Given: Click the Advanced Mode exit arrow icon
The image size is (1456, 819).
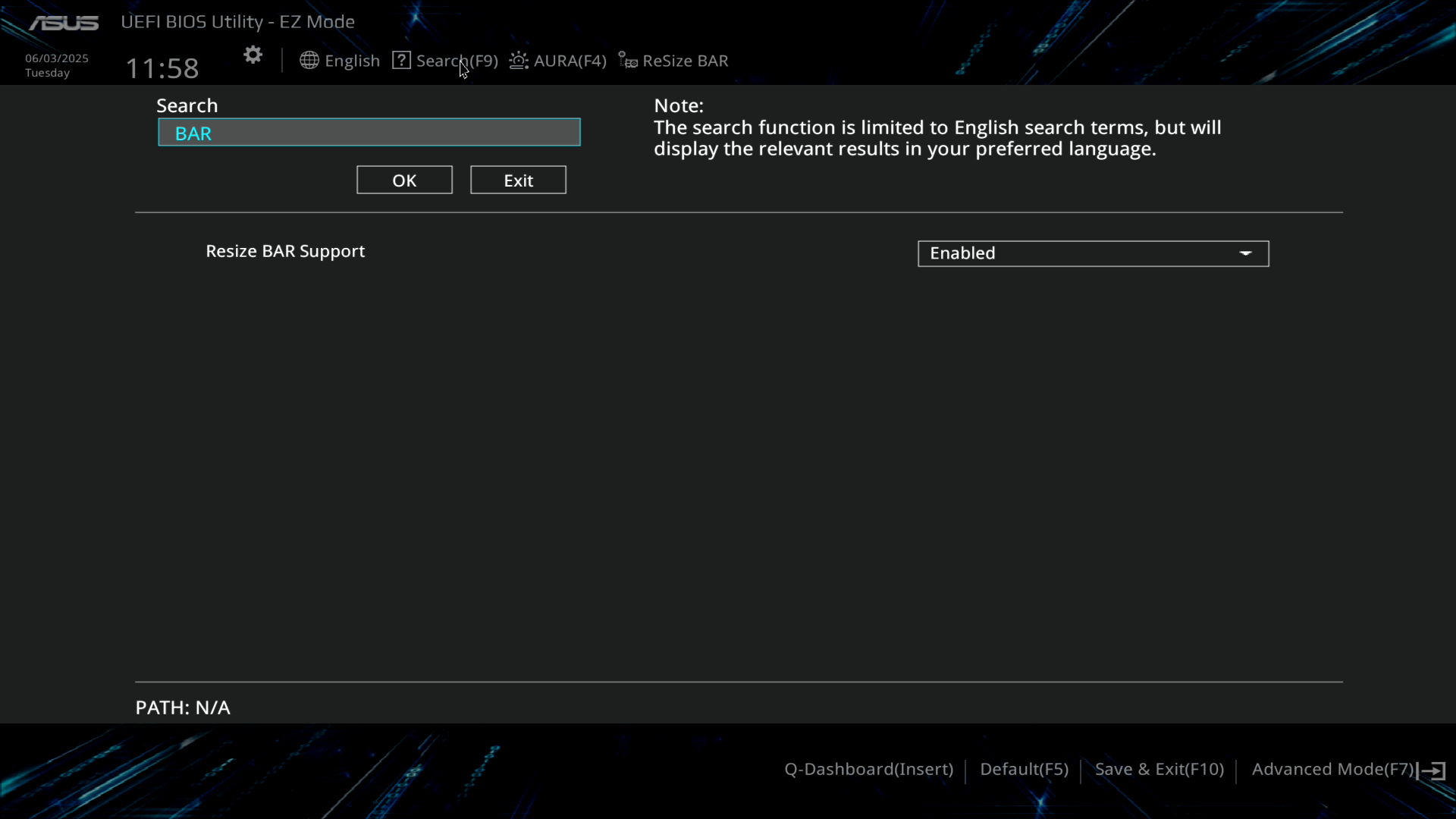Looking at the screenshot, I should [1432, 770].
